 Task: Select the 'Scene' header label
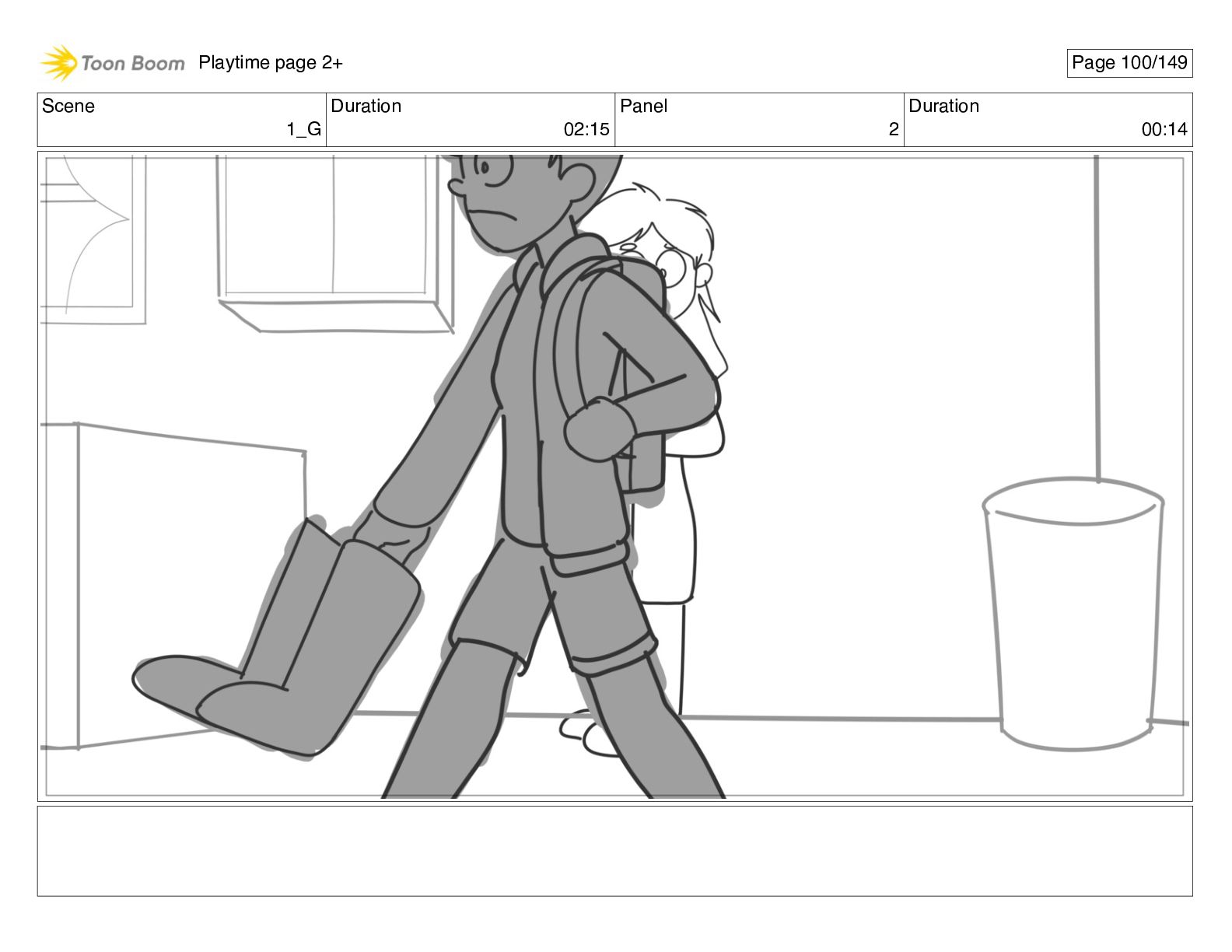click(68, 107)
